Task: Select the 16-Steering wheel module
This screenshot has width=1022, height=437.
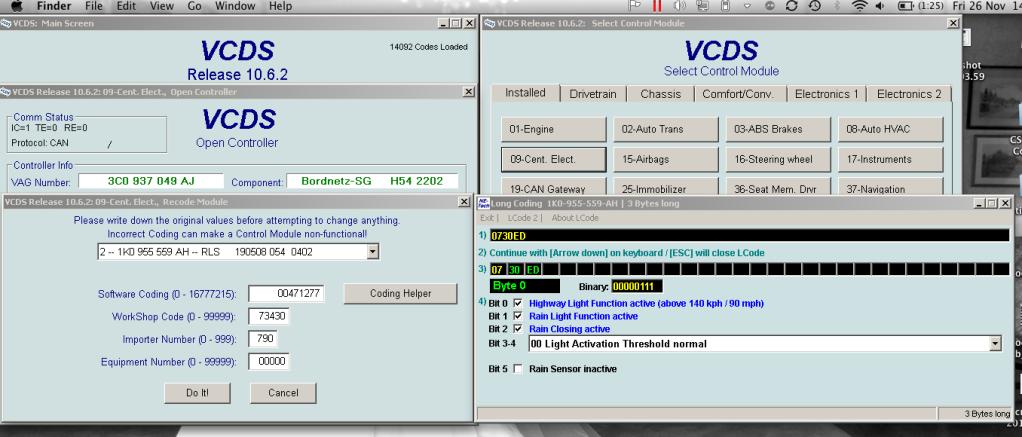Action: (778, 159)
